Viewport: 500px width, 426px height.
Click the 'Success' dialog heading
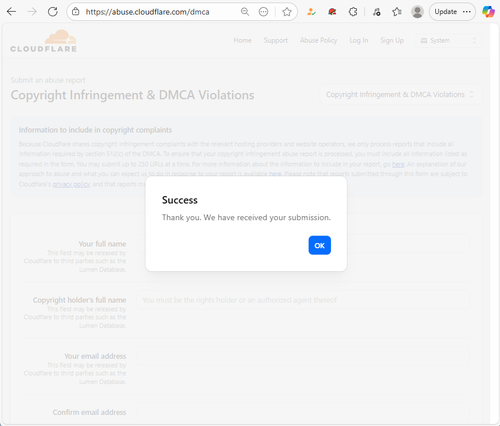180,200
